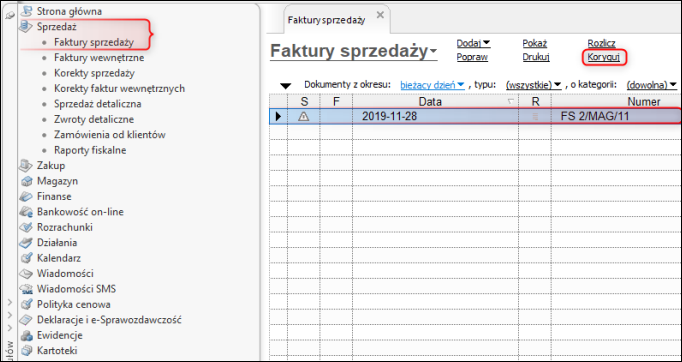Open Faktury wewnętrzne list
The width and height of the screenshot is (682, 362).
click(99, 57)
